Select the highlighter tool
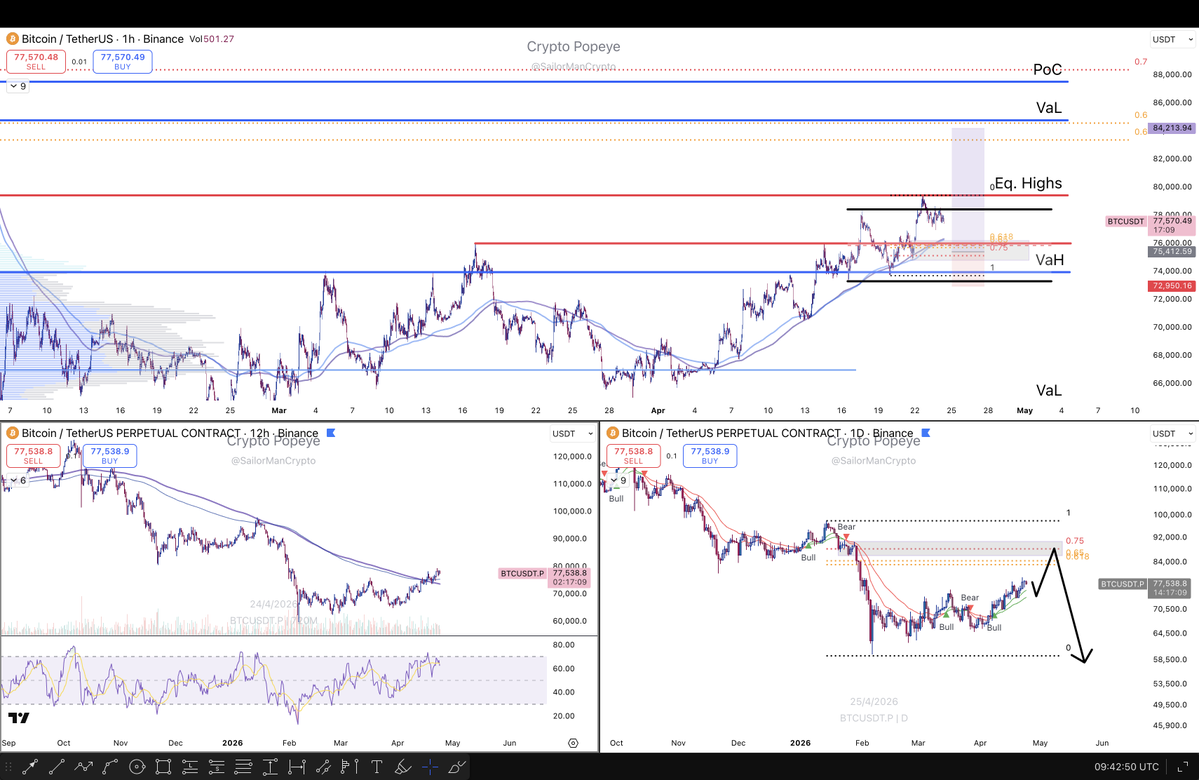This screenshot has width=1199, height=780. (x=403, y=766)
